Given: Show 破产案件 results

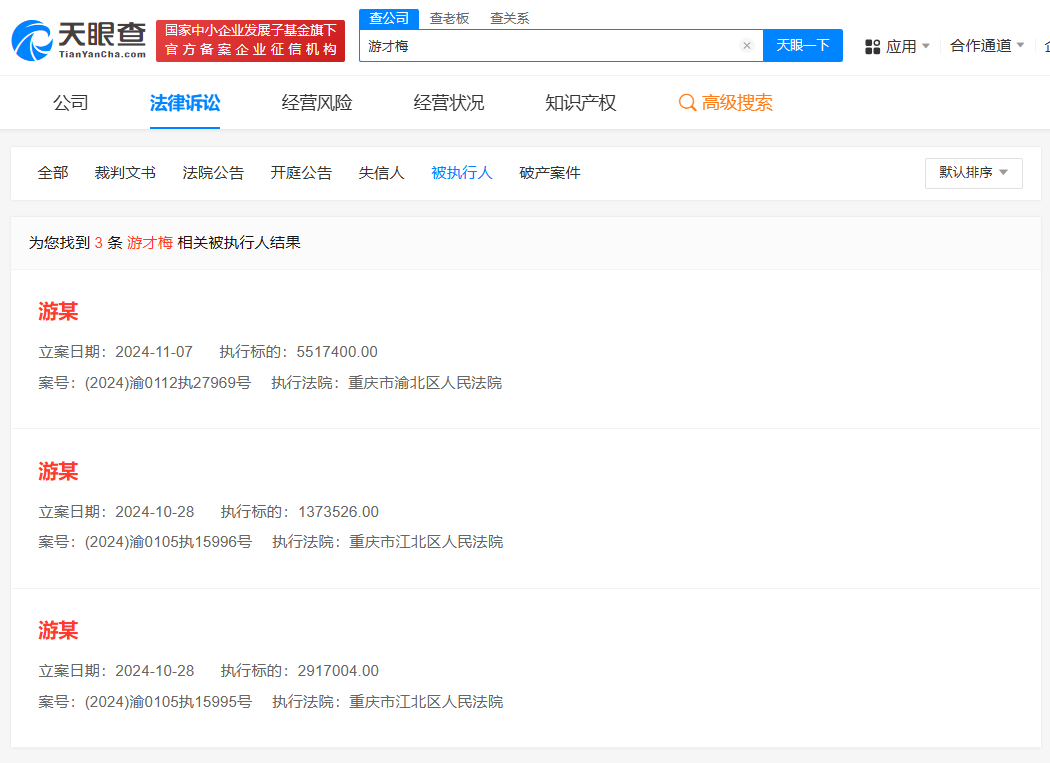Looking at the screenshot, I should pos(549,173).
